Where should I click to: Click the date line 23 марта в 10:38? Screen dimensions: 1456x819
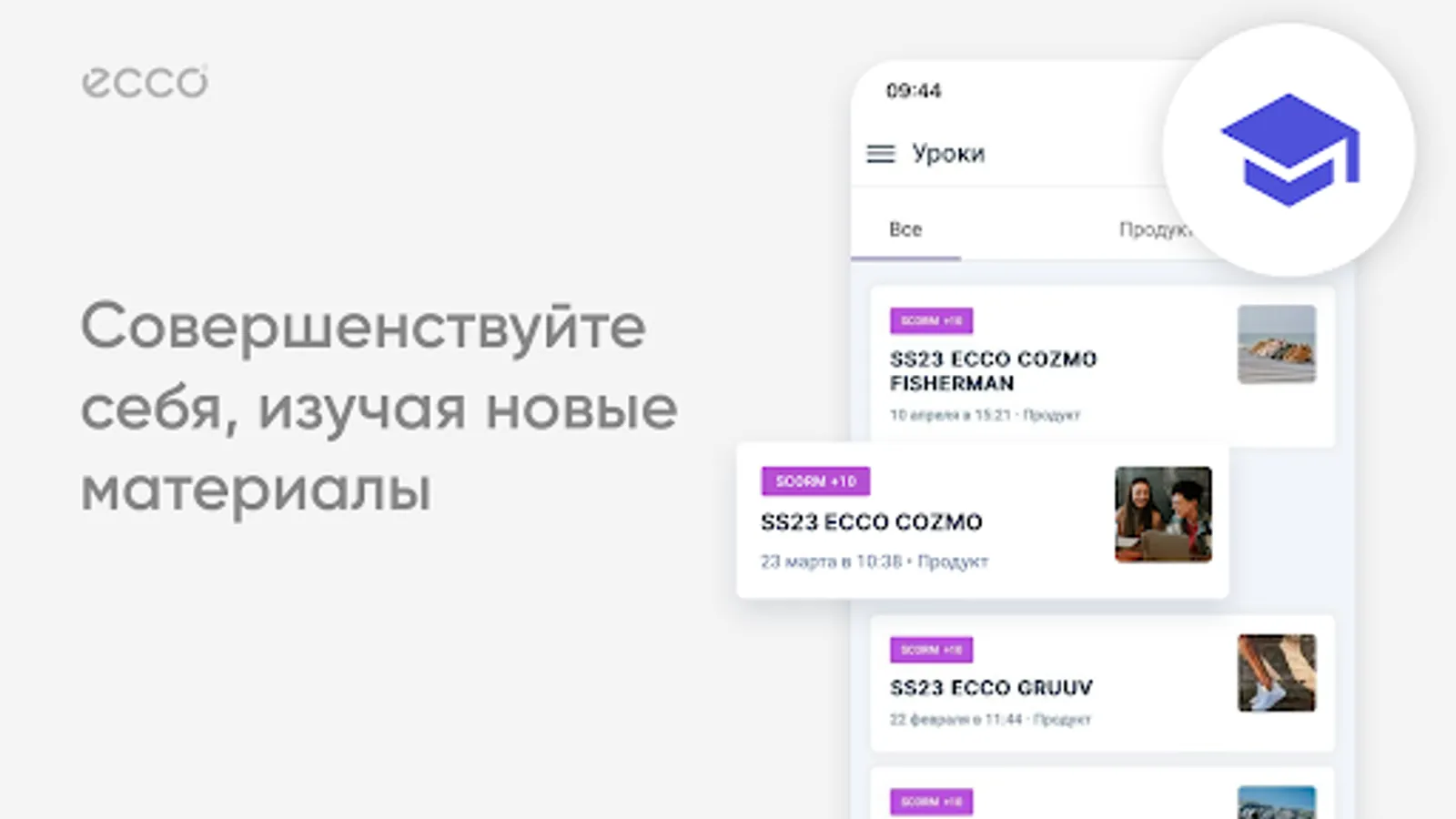click(x=875, y=561)
